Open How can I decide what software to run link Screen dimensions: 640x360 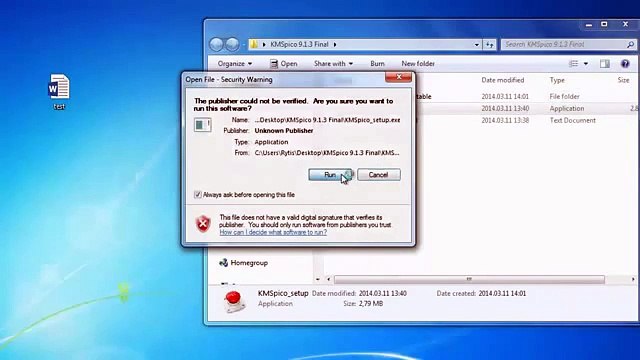[273, 232]
